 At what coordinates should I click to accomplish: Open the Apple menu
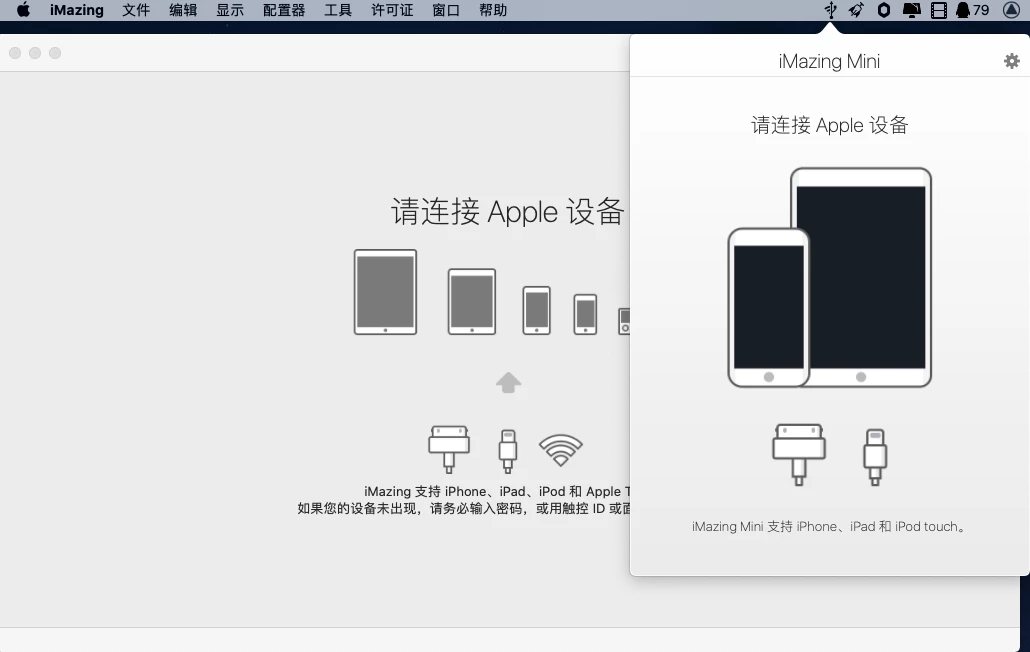pos(23,10)
